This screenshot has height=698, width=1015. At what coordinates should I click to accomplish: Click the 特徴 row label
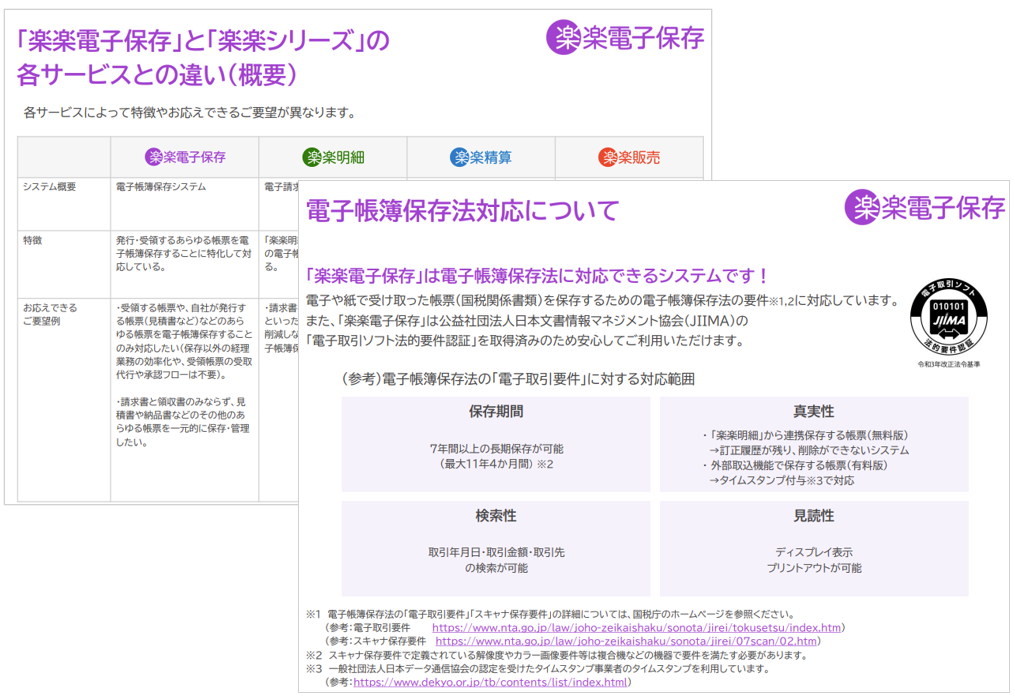[34, 241]
